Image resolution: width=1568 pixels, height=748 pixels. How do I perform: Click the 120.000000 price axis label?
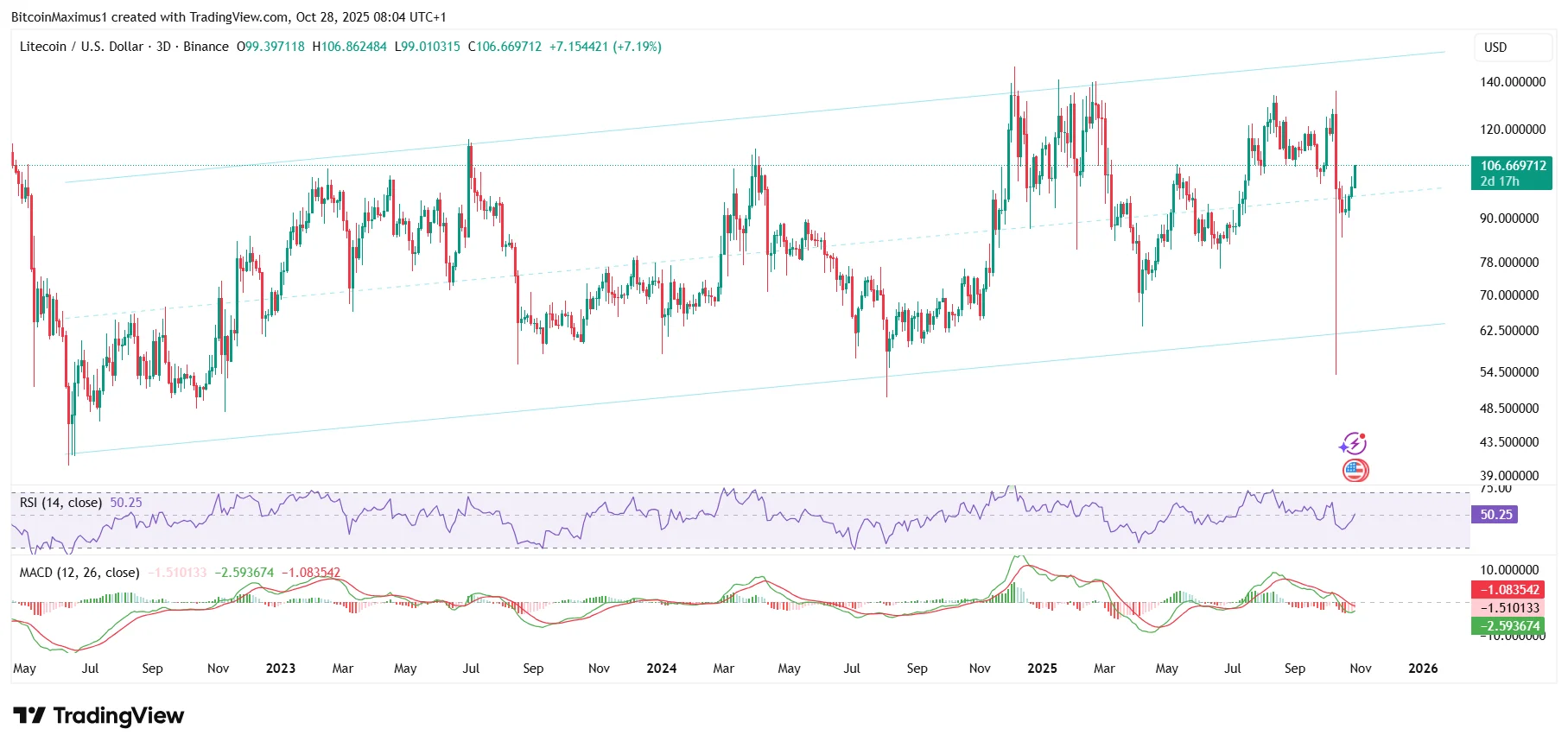point(1513,130)
